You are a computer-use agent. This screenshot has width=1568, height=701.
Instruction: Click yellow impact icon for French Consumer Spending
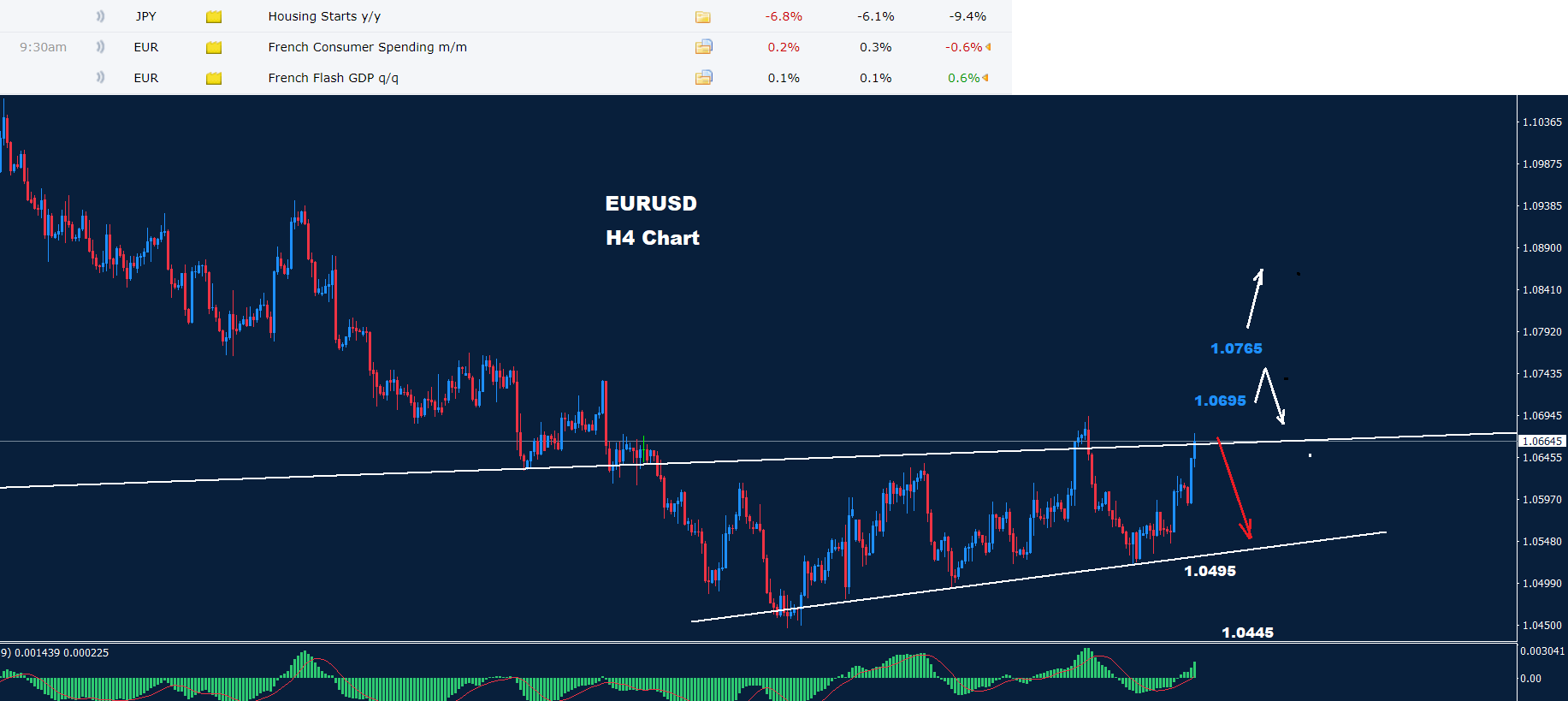pyautogui.click(x=214, y=48)
